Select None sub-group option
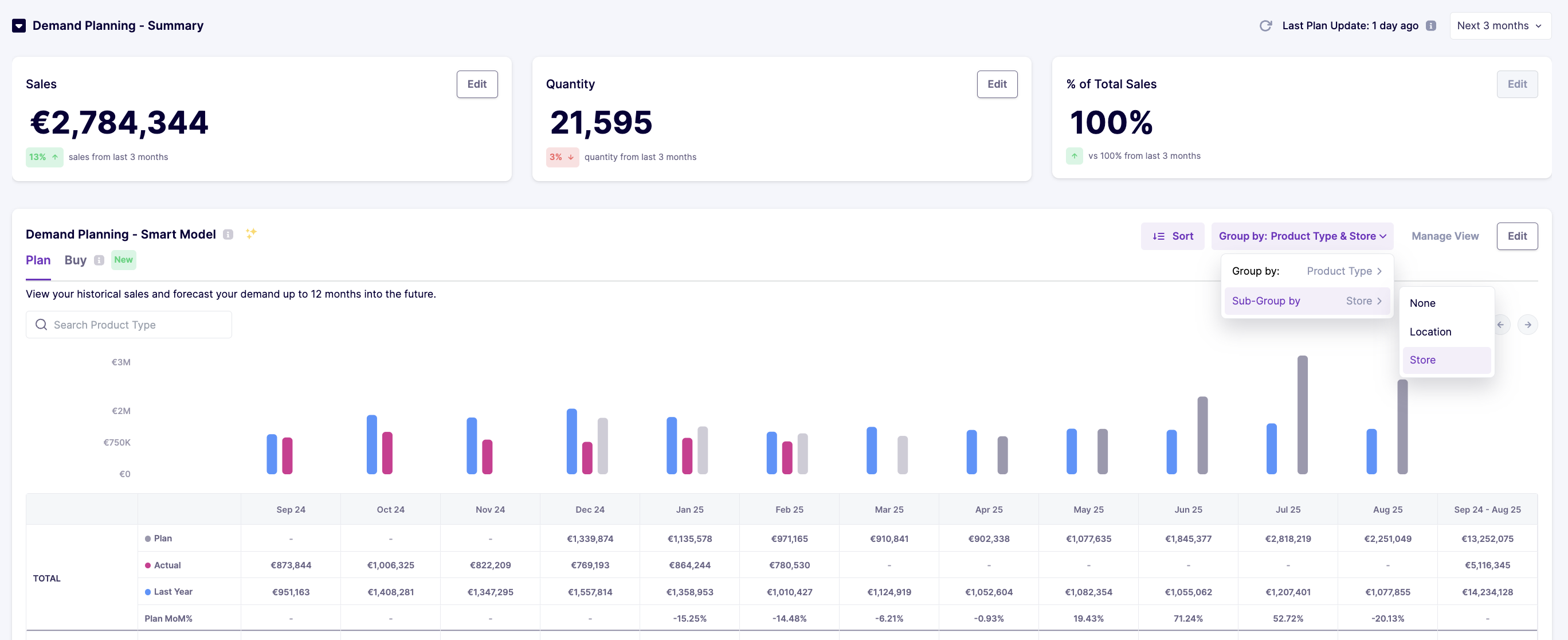Screen dimensions: 1568x640 [x=1422, y=303]
